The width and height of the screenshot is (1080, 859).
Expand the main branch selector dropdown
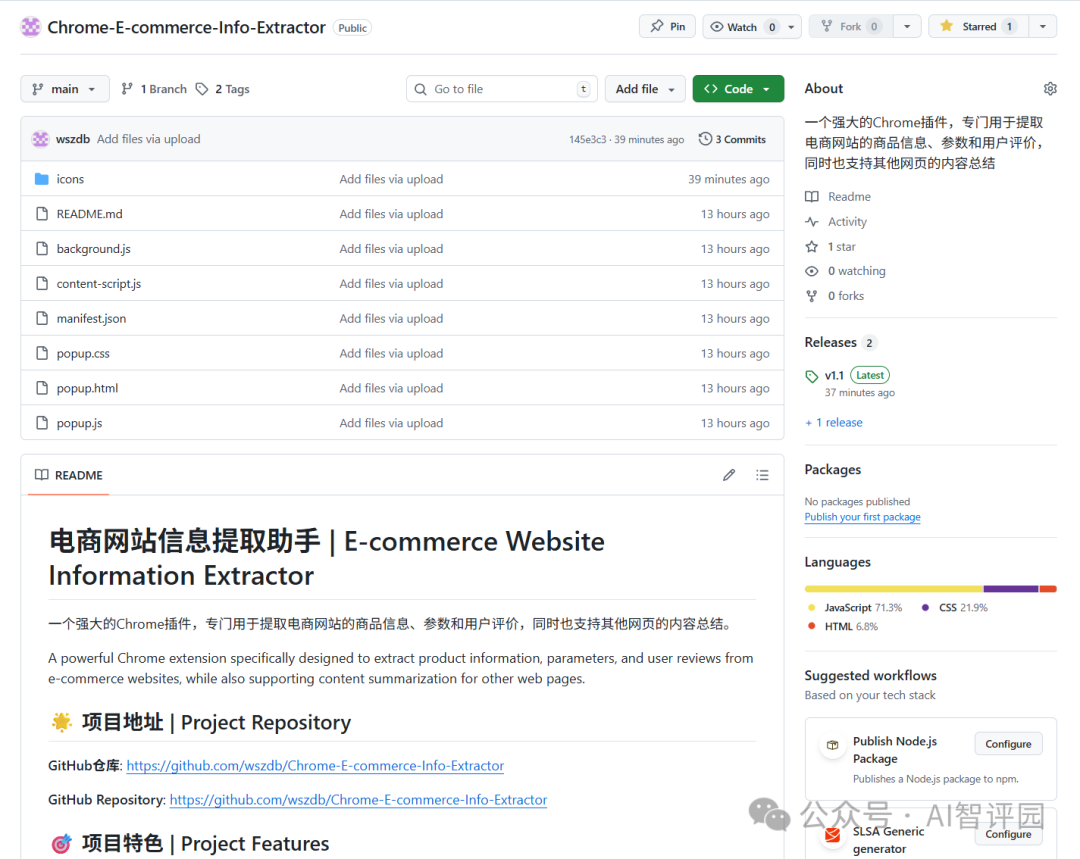point(64,88)
